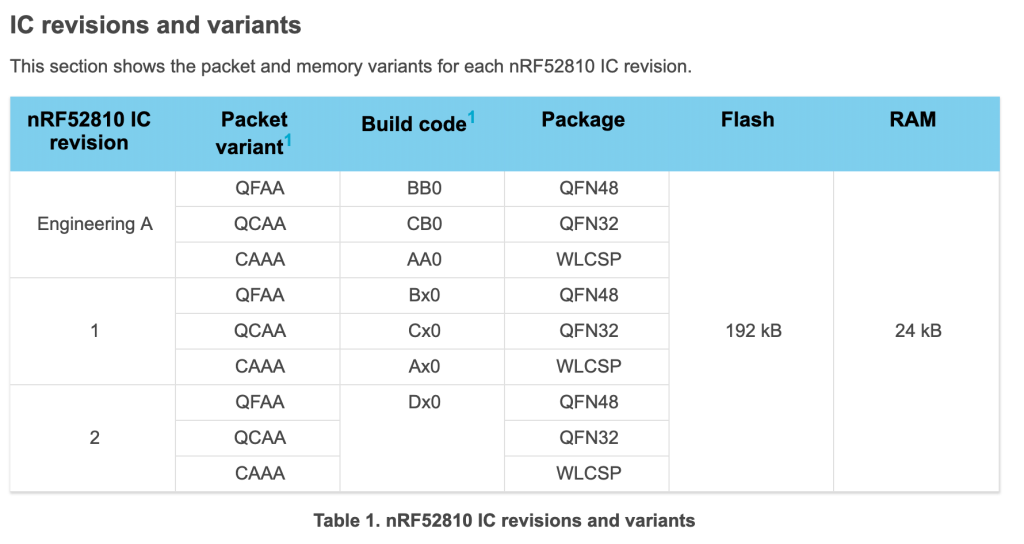This screenshot has width=1024, height=544.
Task: Click the Cx0 build code cell
Action: [x=424, y=331]
